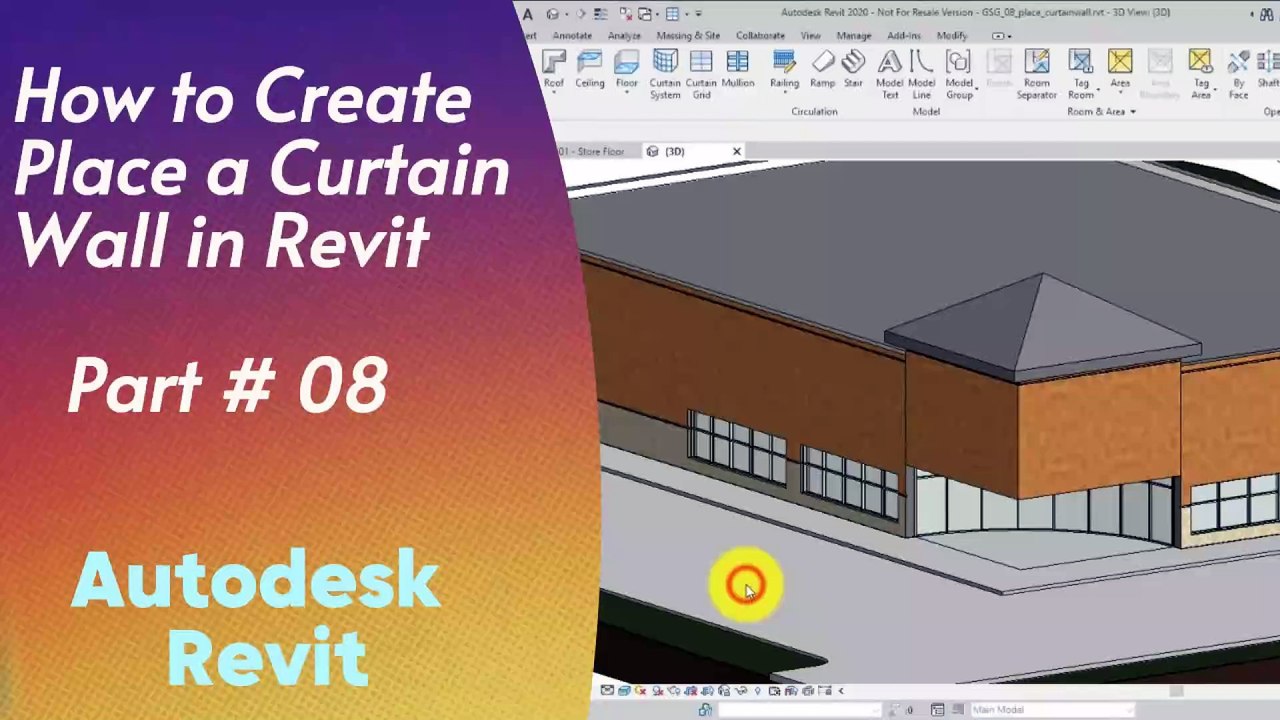Viewport: 1280px width, 720px height.
Task: Click the Model panel label
Action: [926, 112]
